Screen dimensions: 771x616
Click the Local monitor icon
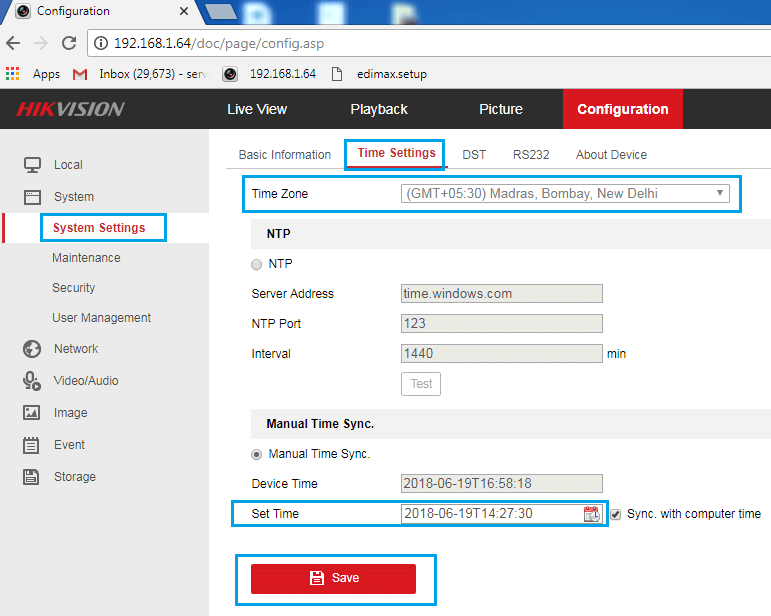click(x=32, y=165)
